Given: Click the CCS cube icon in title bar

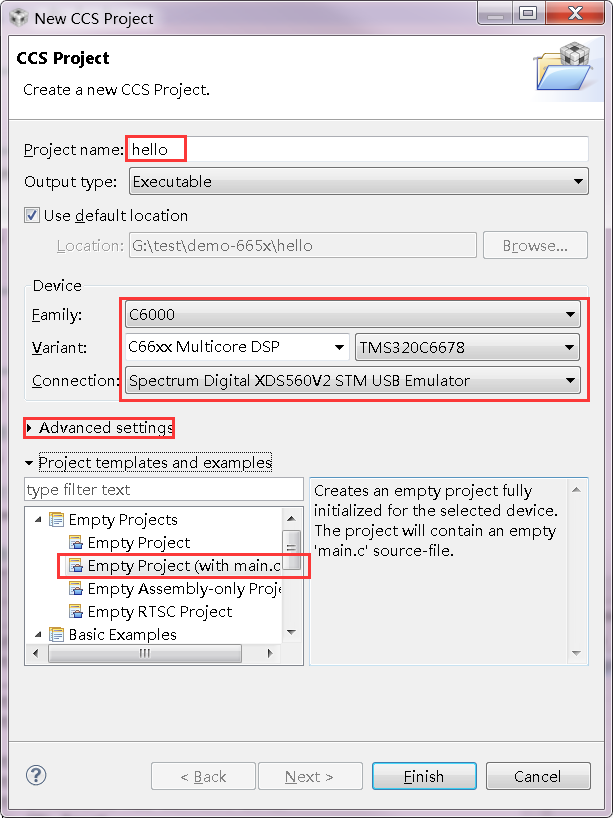Looking at the screenshot, I should [19, 18].
